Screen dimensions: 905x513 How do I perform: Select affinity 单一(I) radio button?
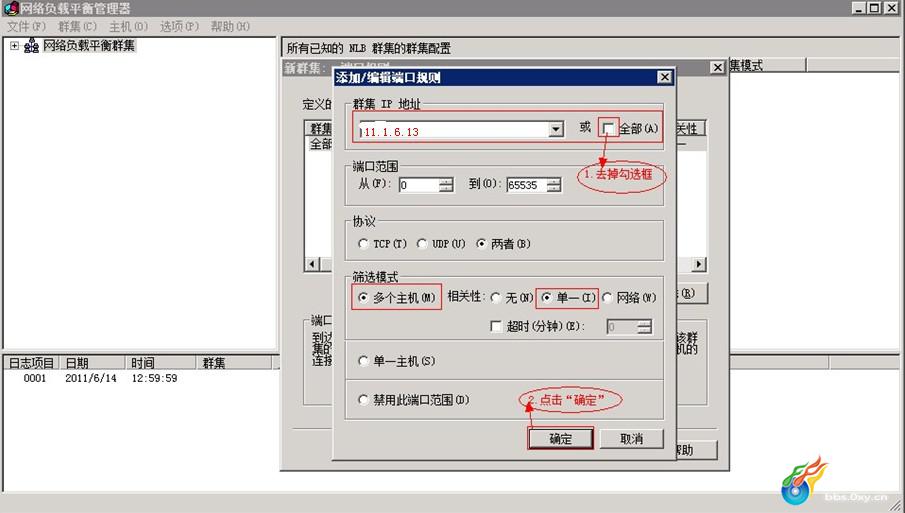[x=546, y=298]
